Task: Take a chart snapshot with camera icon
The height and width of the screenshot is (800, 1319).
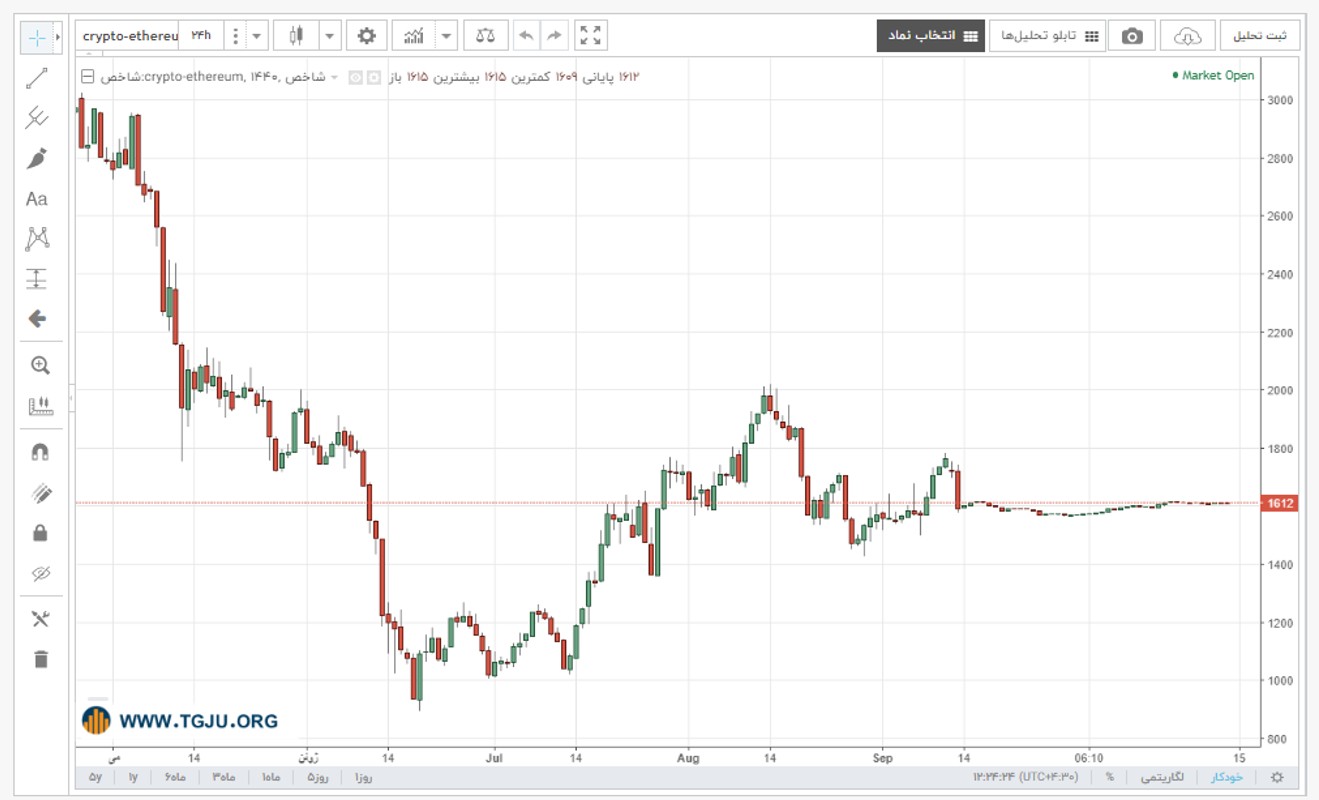Action: [1132, 36]
